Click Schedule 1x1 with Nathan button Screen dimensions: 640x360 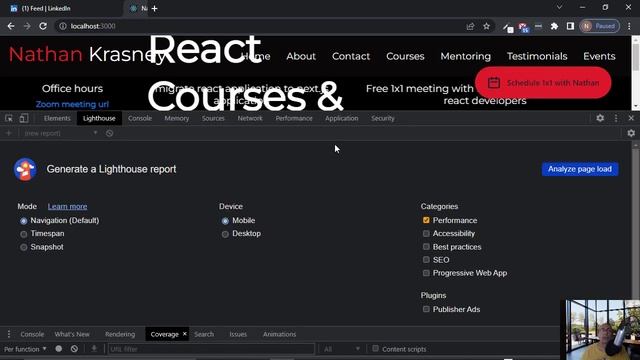tap(543, 83)
